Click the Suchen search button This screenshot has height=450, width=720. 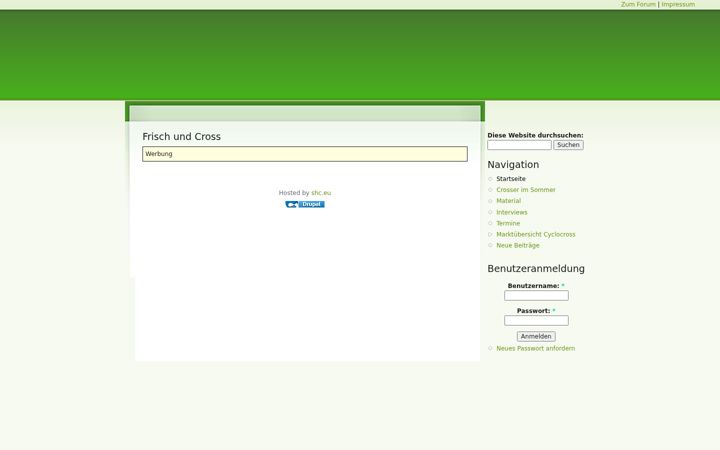tap(568, 145)
